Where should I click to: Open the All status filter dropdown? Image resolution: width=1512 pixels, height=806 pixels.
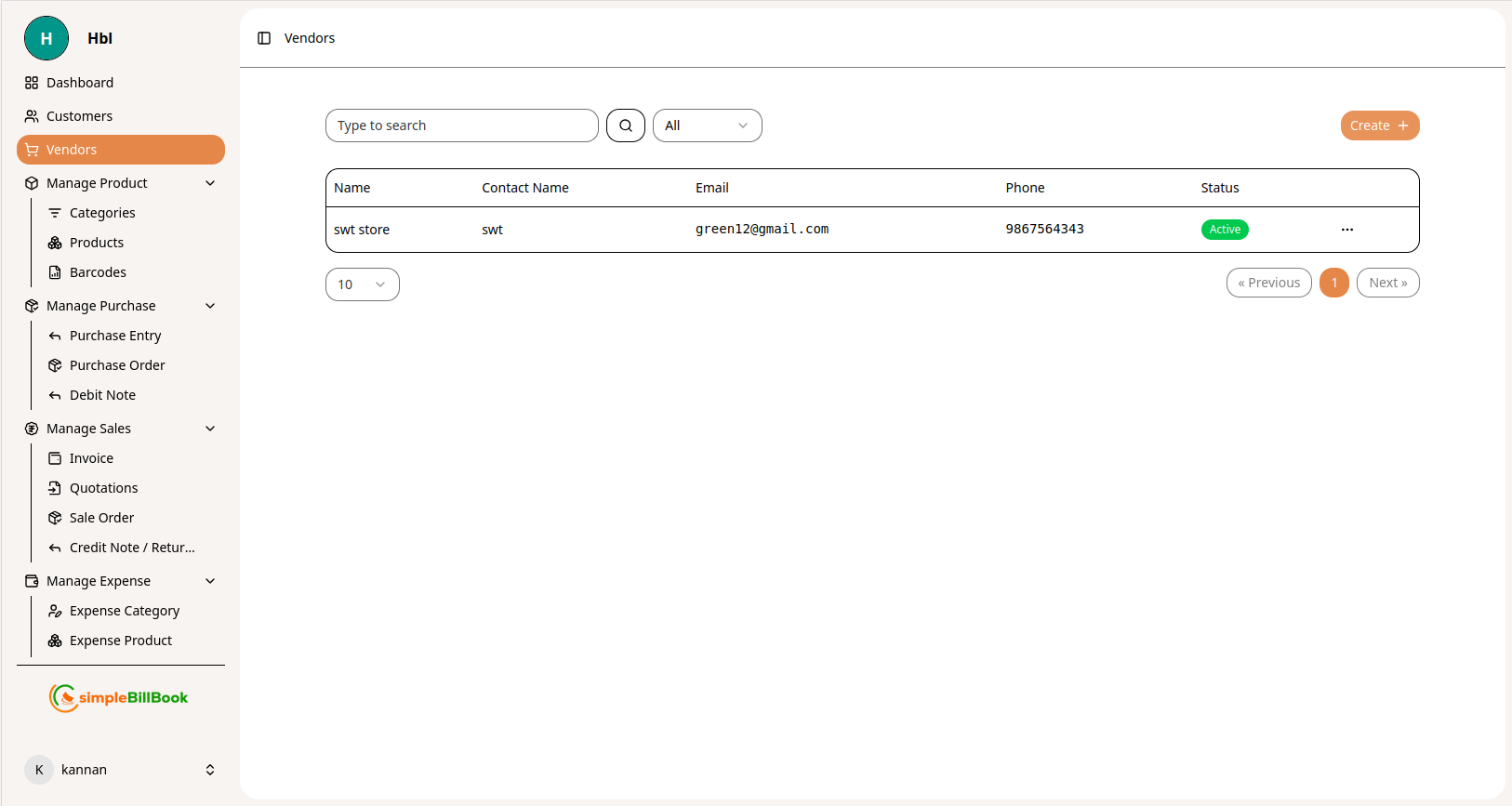pos(707,126)
